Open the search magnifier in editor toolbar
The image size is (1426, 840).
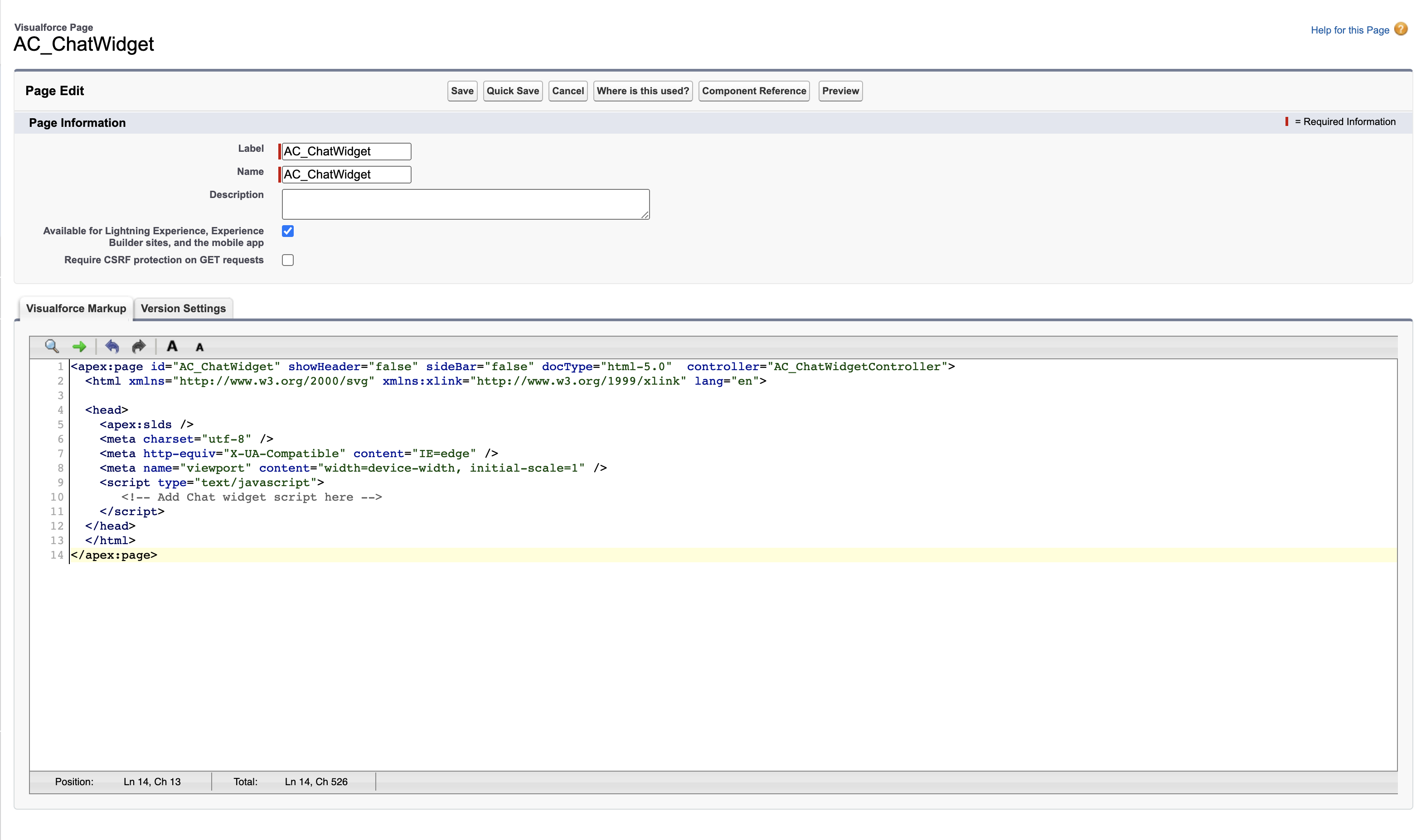tap(52, 347)
